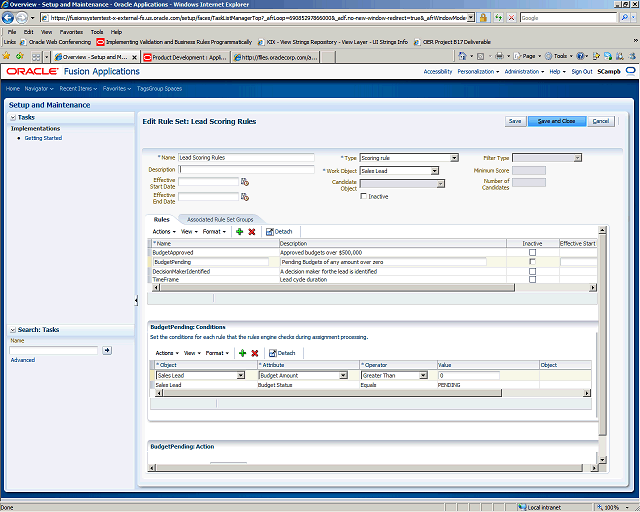Delete rule with red X in Rules toolbar
640x512 pixels.
(x=252, y=232)
